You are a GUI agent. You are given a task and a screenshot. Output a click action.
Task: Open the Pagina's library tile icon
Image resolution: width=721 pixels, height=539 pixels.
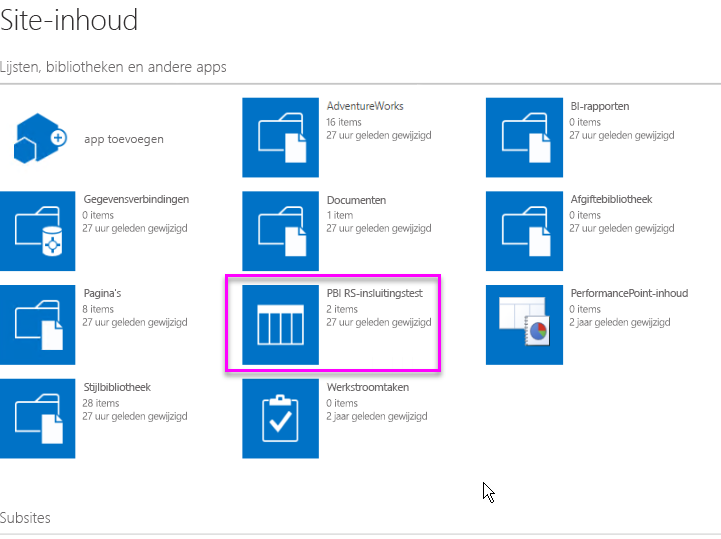click(37, 325)
